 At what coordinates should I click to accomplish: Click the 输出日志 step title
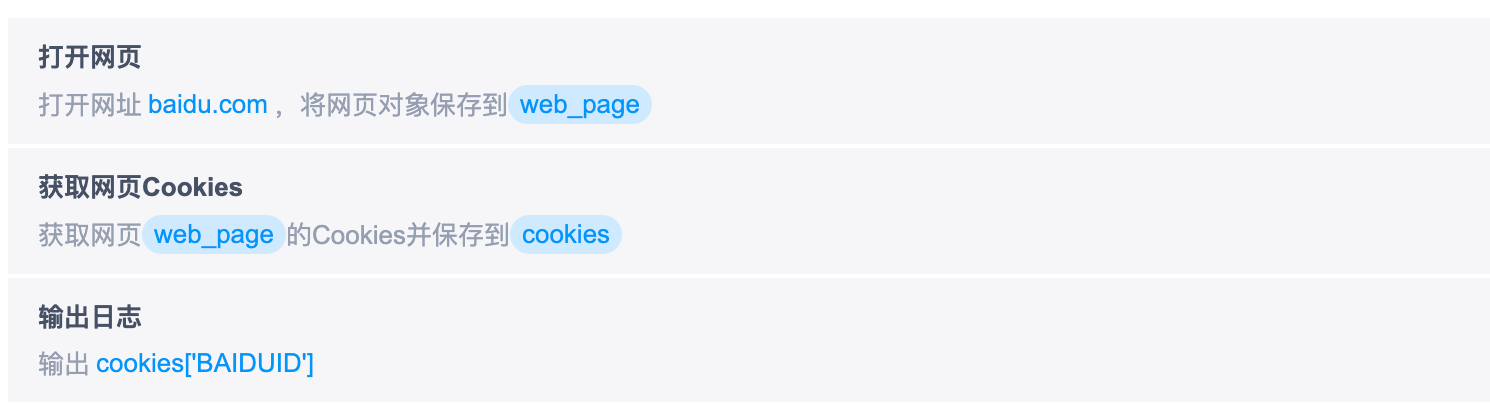[90, 317]
